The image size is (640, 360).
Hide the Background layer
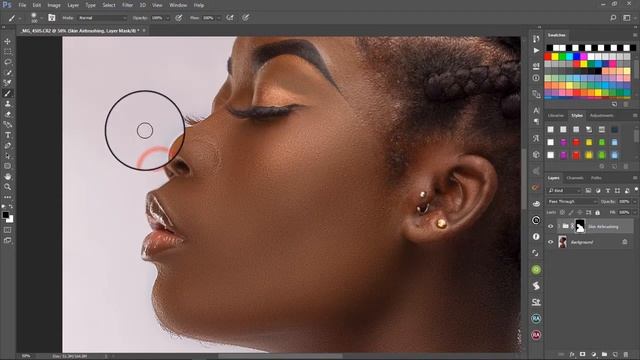click(551, 242)
